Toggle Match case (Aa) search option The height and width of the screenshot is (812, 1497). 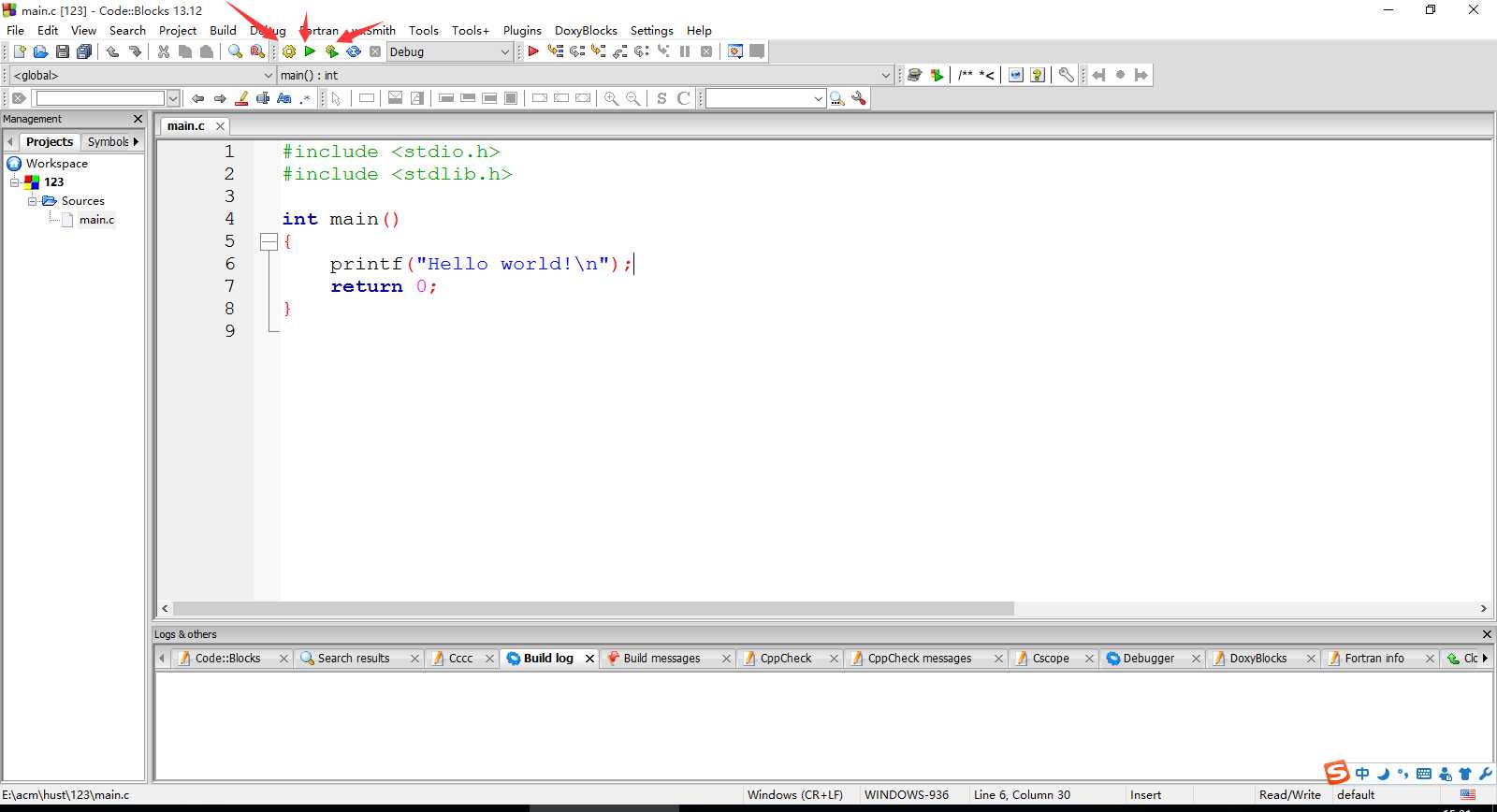coord(284,98)
